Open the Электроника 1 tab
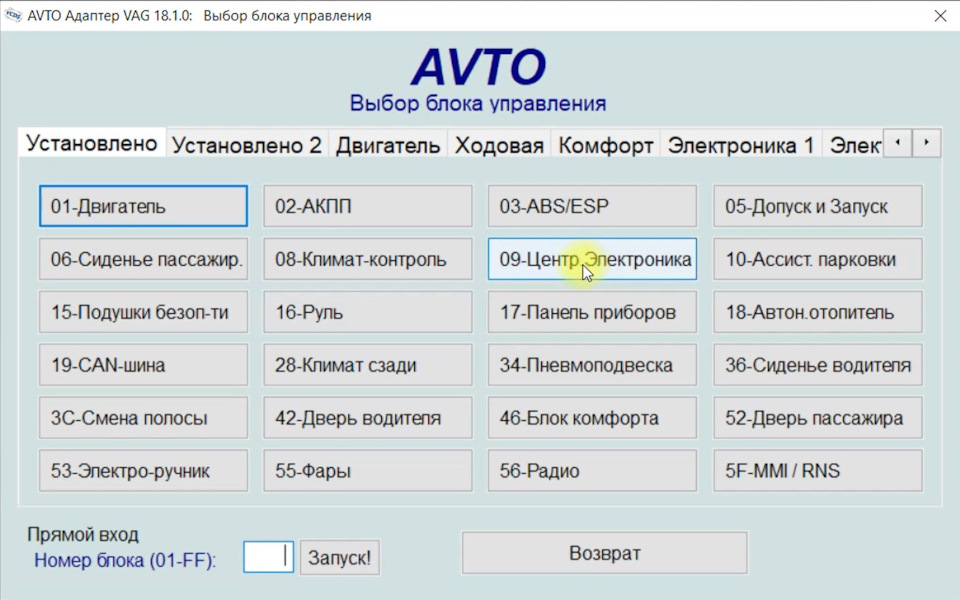Viewport: 960px width, 600px height. [x=741, y=144]
